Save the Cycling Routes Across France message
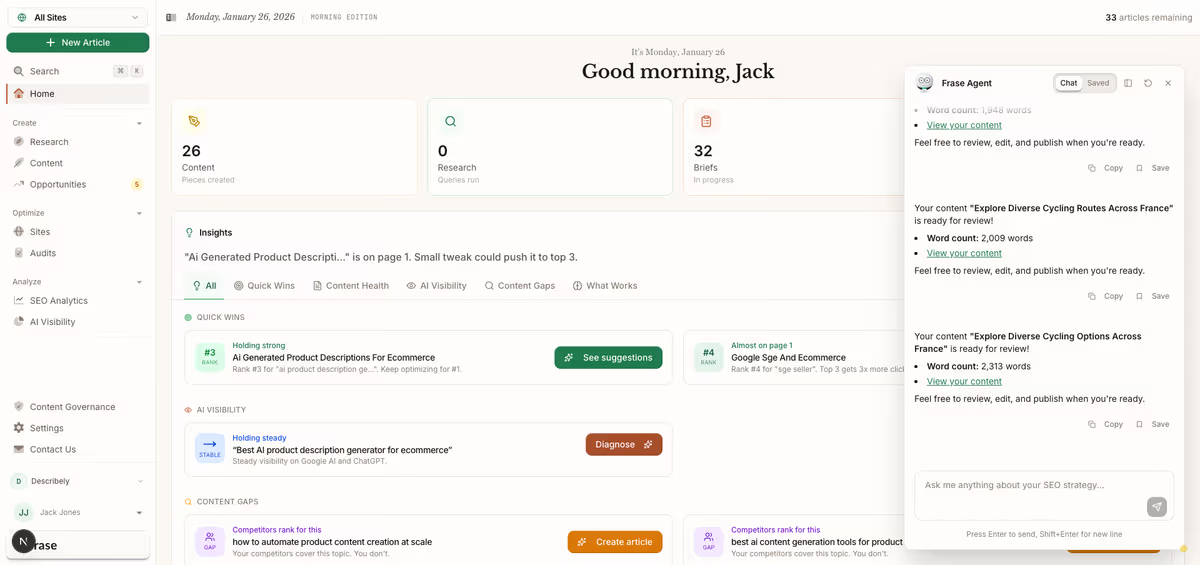Screen dimensions: 1200x565 (x=1152, y=296)
